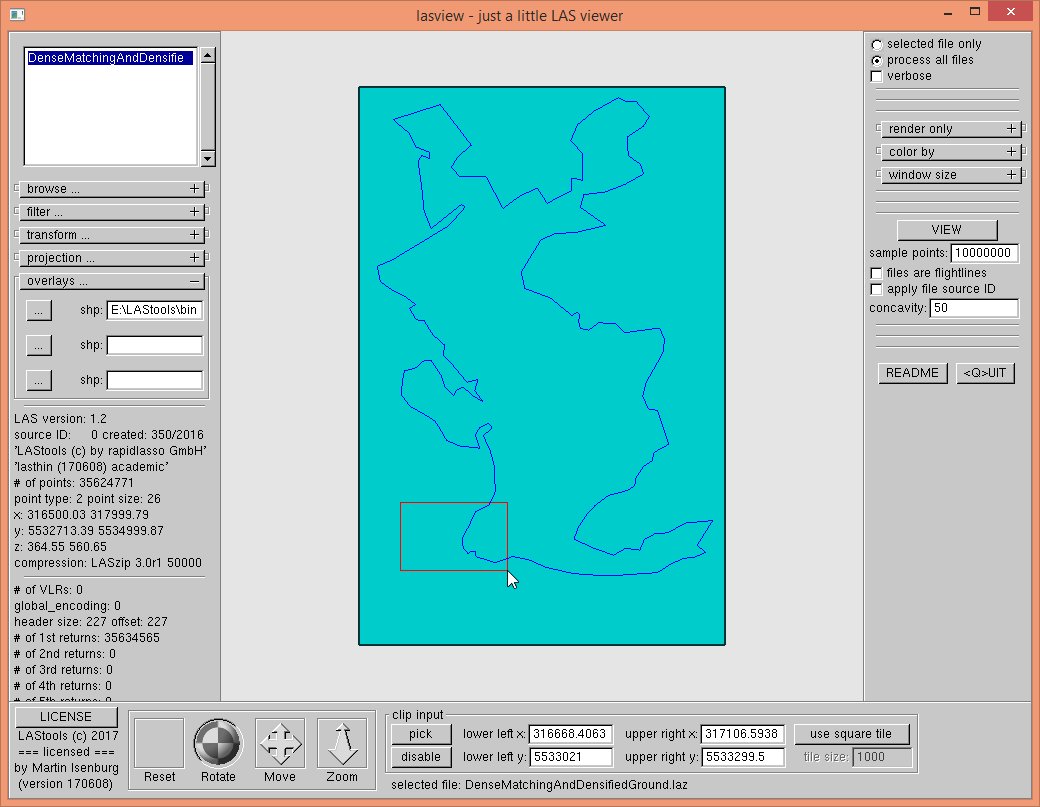Activate the Move navigation tool
Image resolution: width=1040 pixels, height=807 pixels.
280,744
